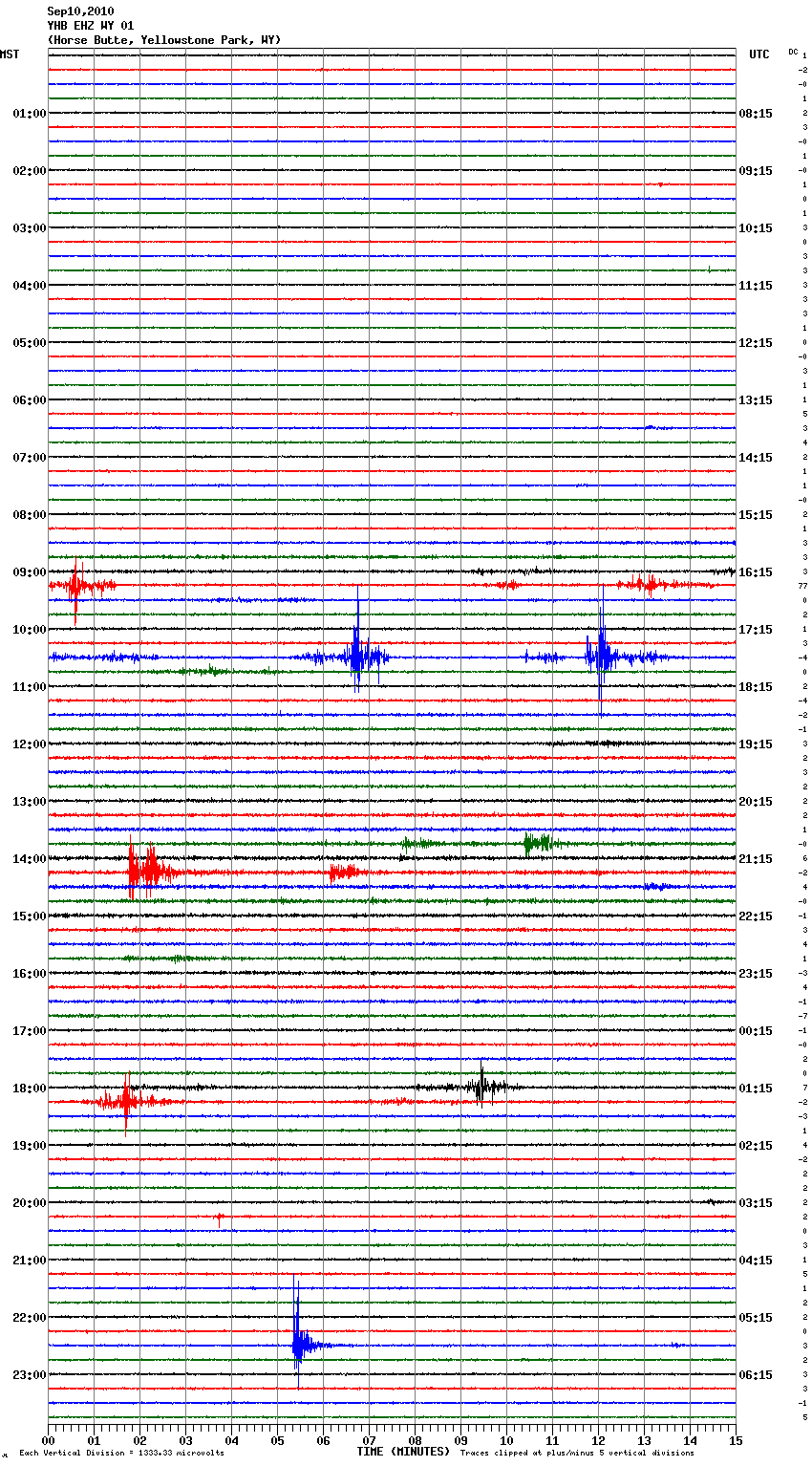
Task: Select the station code line YHB EHZ WY 01
Action: point(91,26)
